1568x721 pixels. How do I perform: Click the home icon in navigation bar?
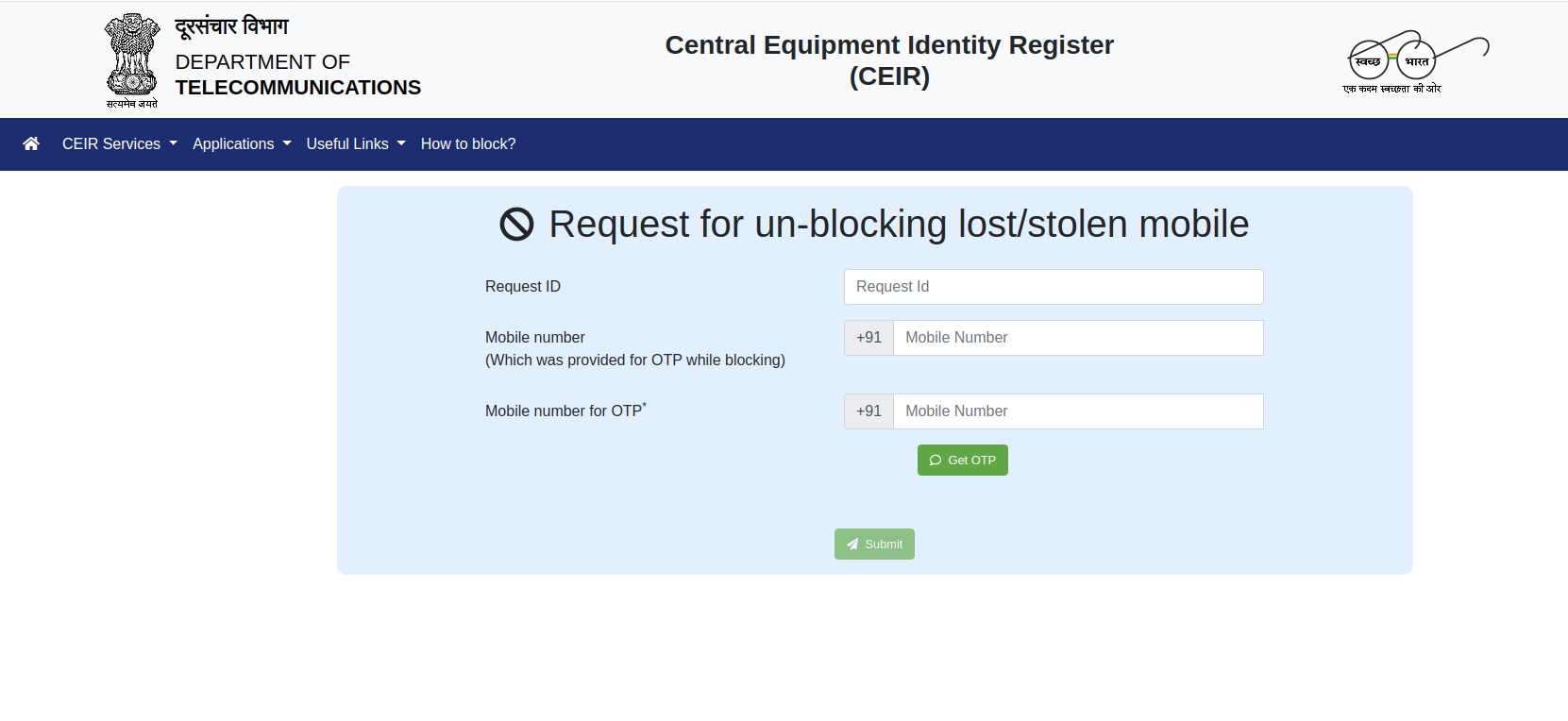(x=31, y=143)
